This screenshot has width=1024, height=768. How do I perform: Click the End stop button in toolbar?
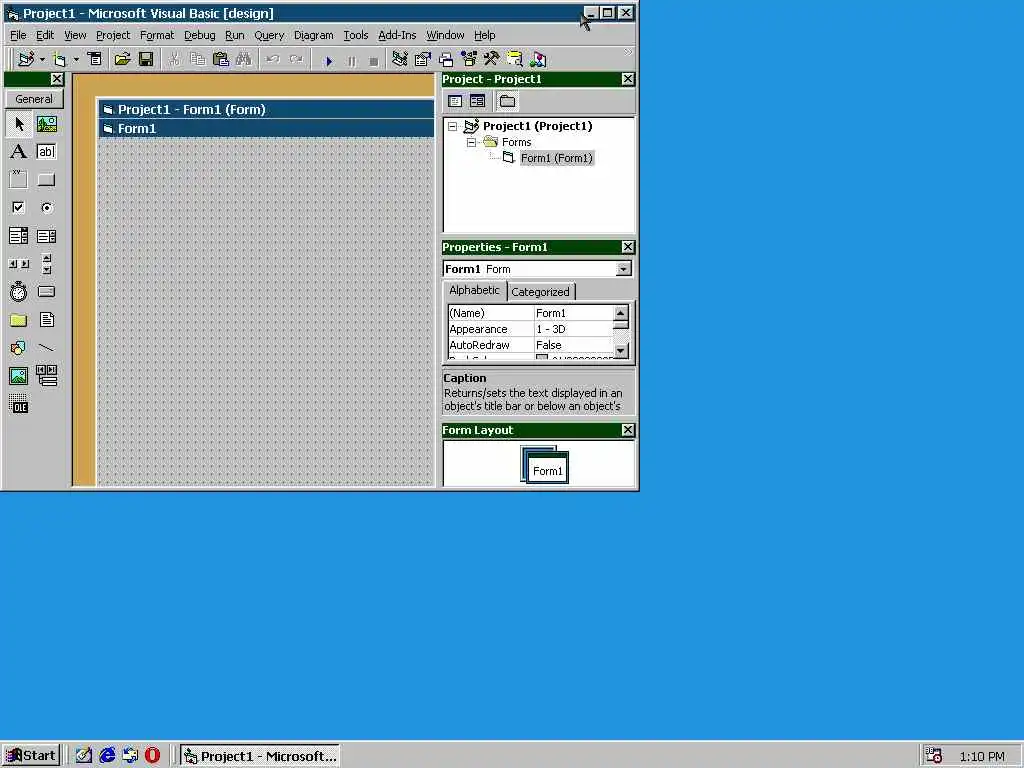pos(374,61)
